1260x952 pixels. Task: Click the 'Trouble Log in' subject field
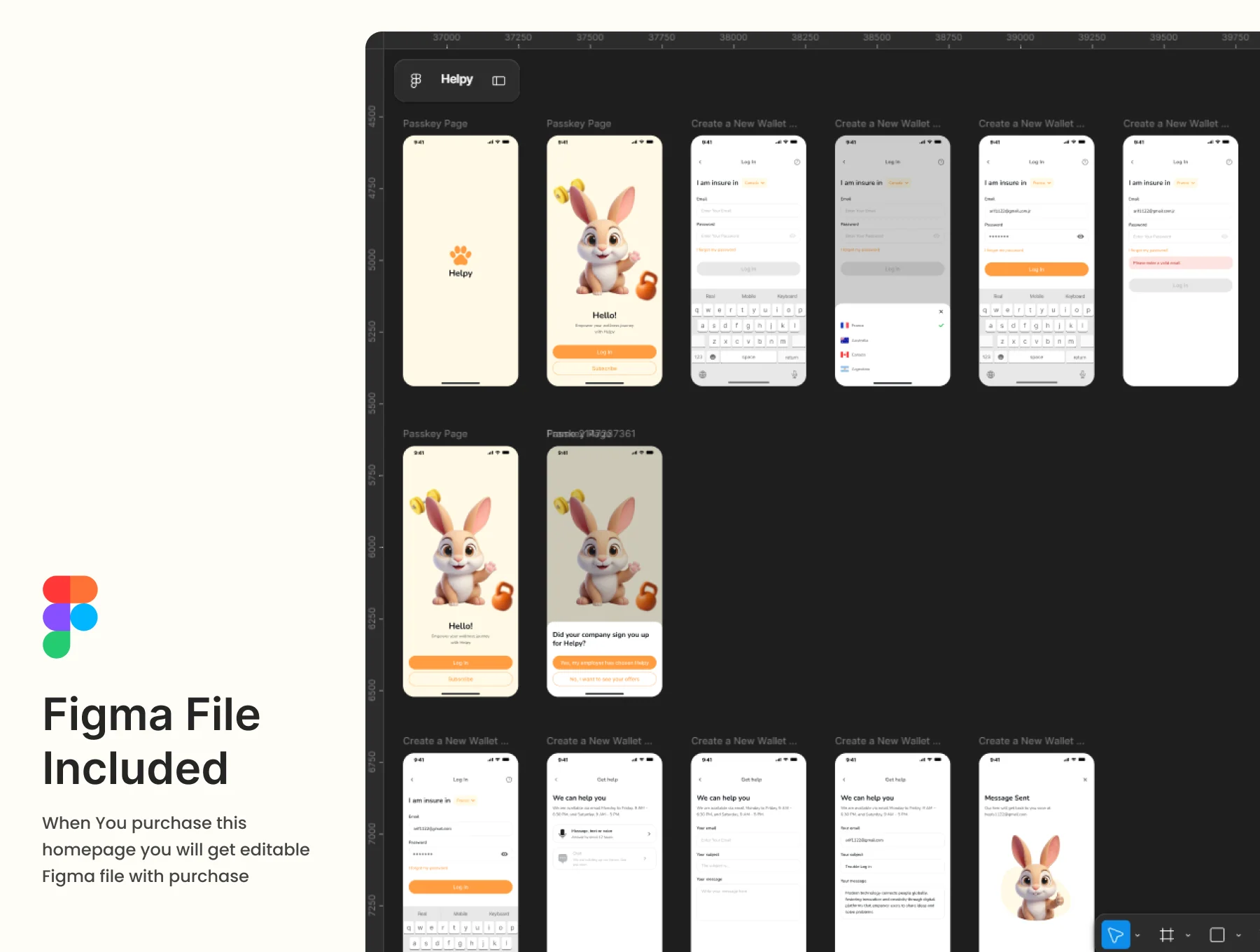pos(892,867)
